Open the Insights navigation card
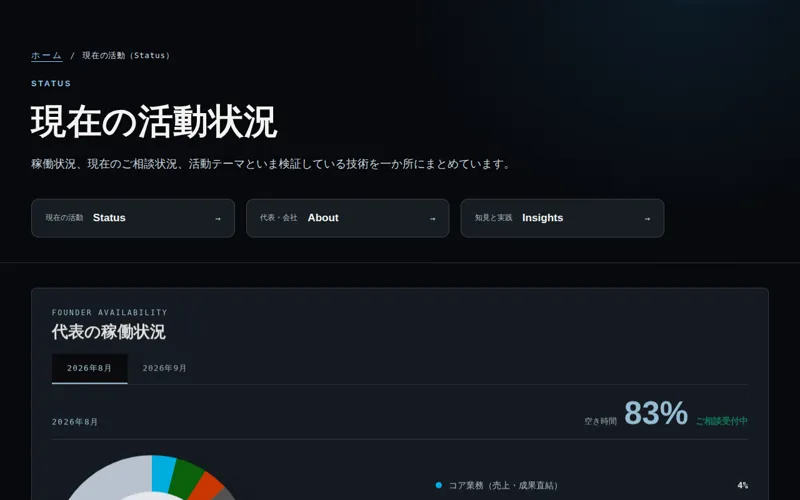The height and width of the screenshot is (500, 800). click(562, 218)
